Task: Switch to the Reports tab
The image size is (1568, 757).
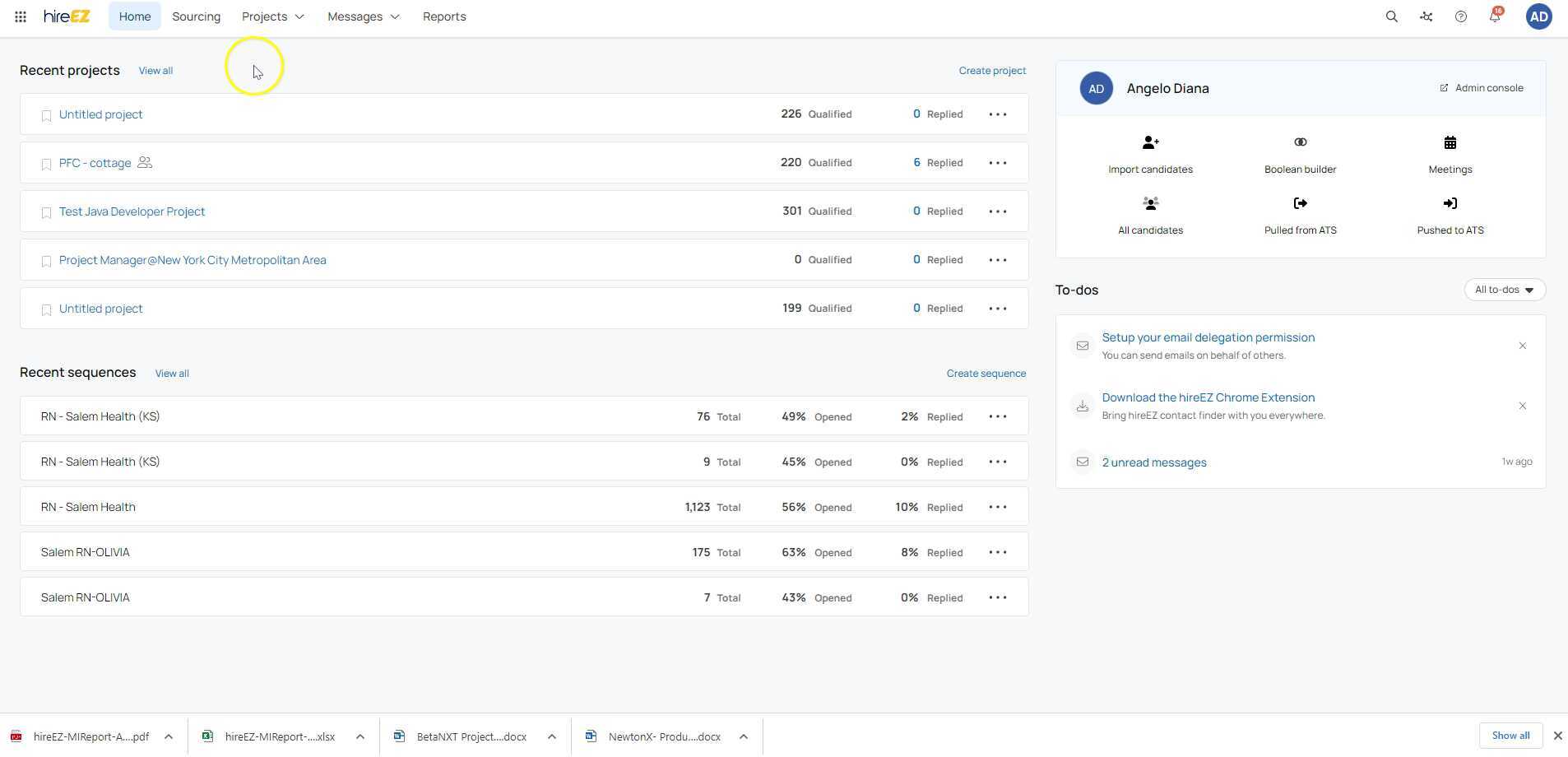Action: (x=444, y=16)
